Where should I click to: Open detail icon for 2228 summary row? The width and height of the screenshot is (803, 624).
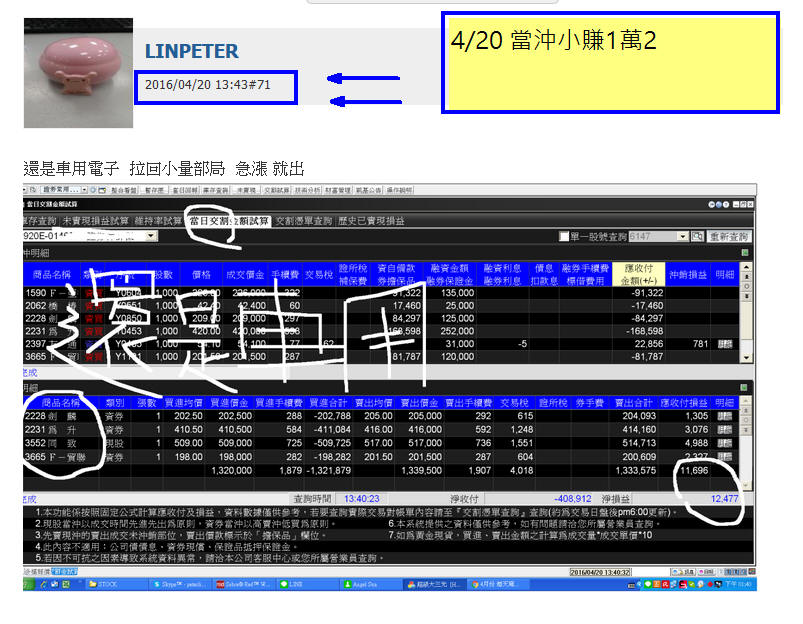pos(724,417)
